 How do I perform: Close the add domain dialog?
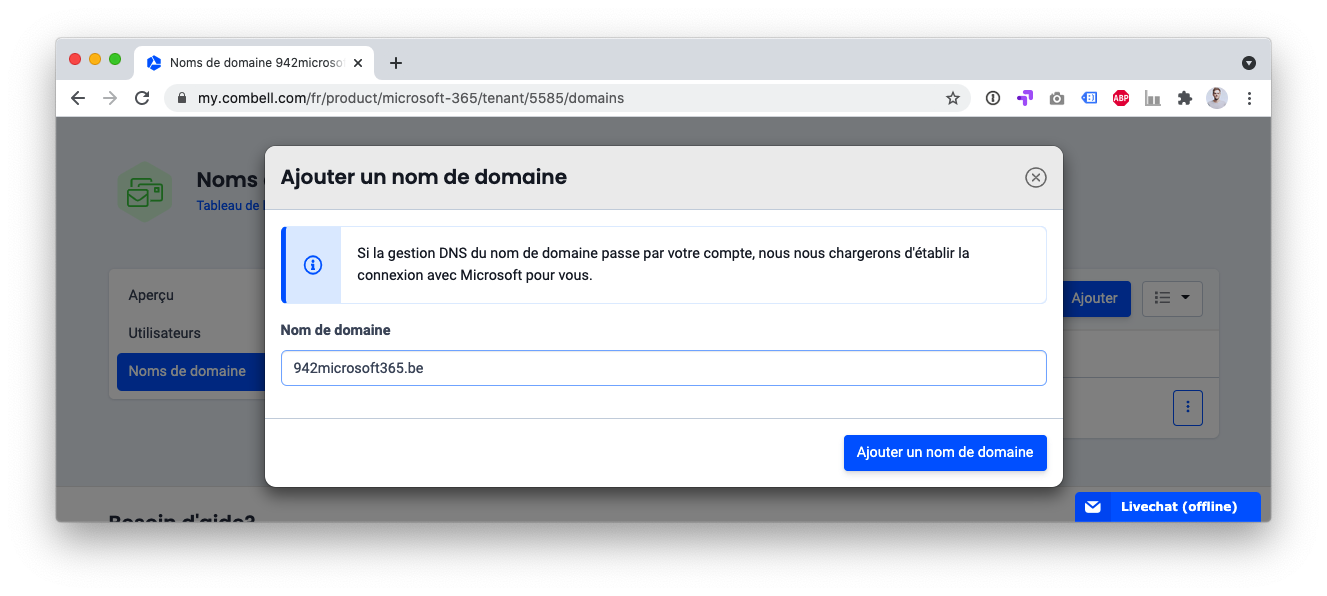[x=1035, y=177]
